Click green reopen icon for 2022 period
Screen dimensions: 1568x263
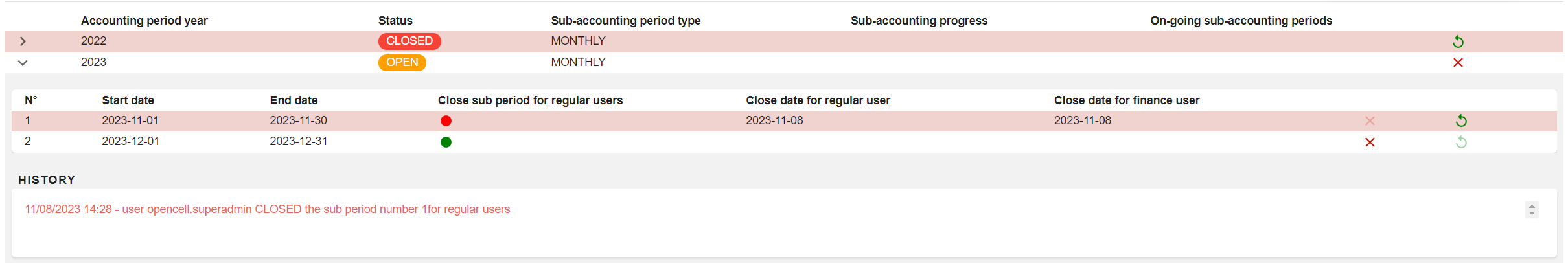pos(1458,41)
